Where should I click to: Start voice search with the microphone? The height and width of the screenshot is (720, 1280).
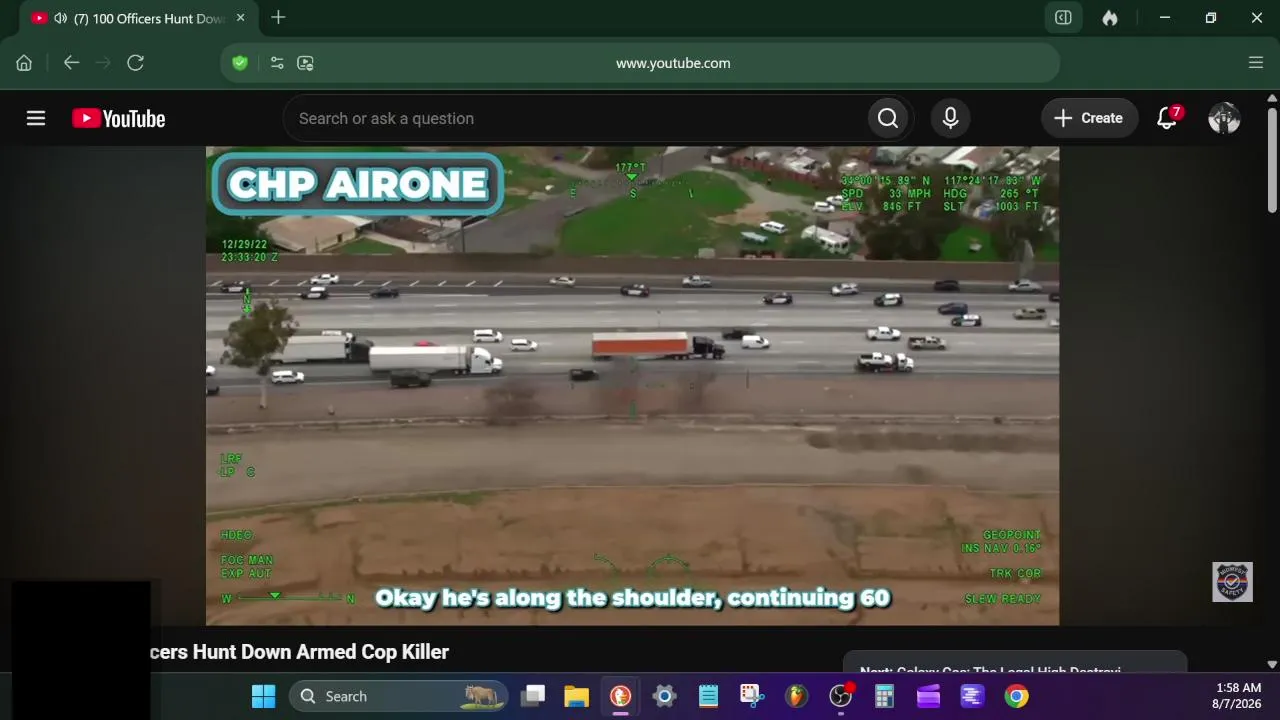point(950,118)
